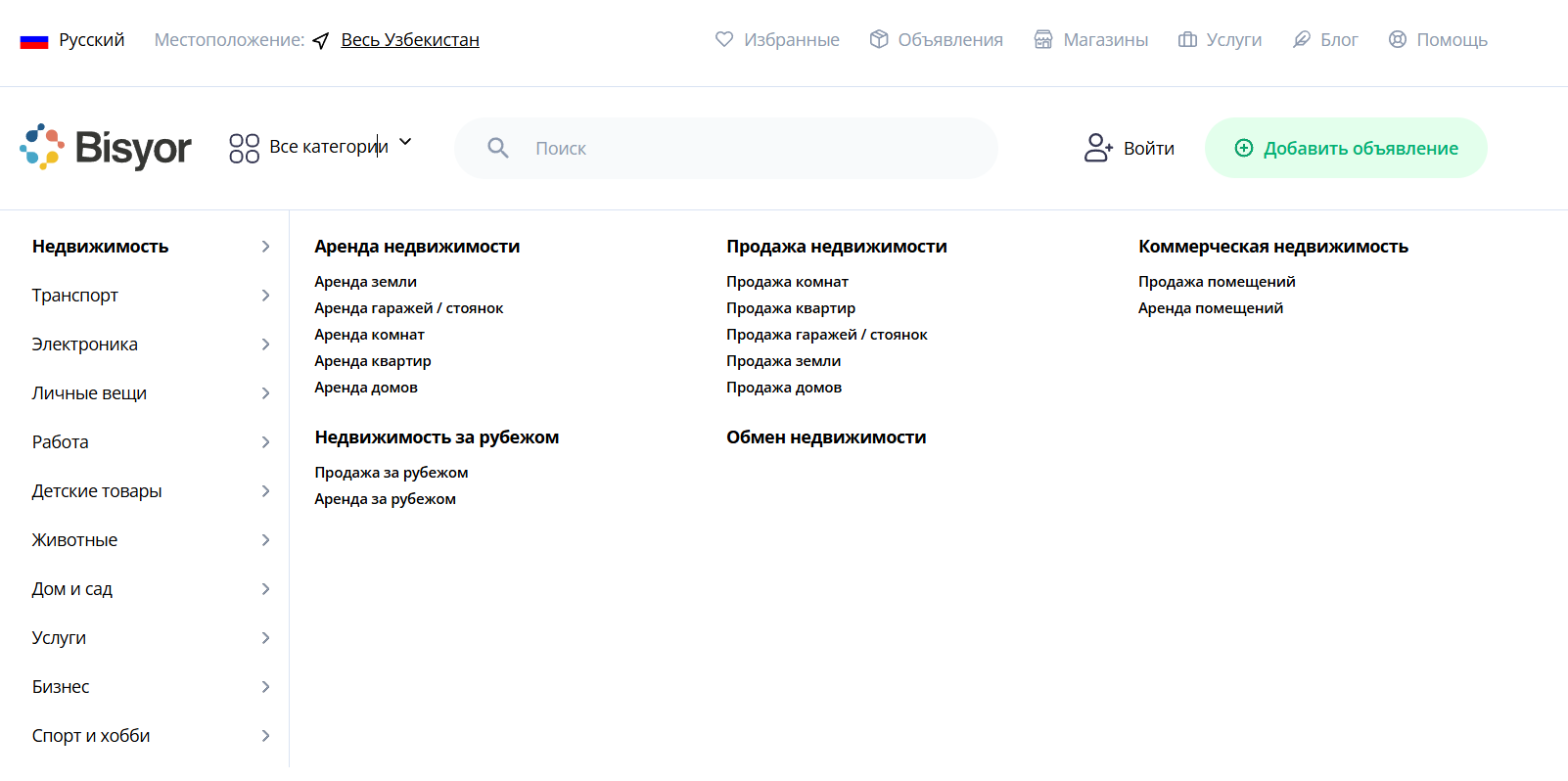Viewport: 1568px width, 781px height.
Task: Open the Все категории dropdown
Action: [x=320, y=147]
